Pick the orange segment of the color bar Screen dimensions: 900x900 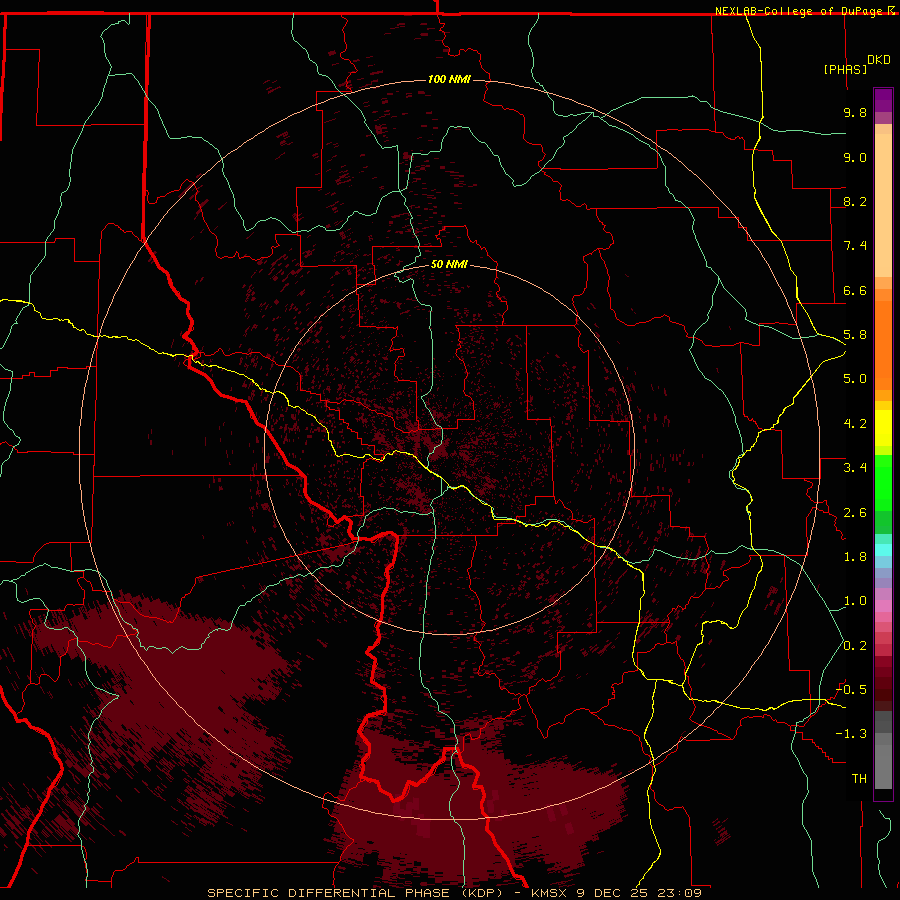click(883, 346)
